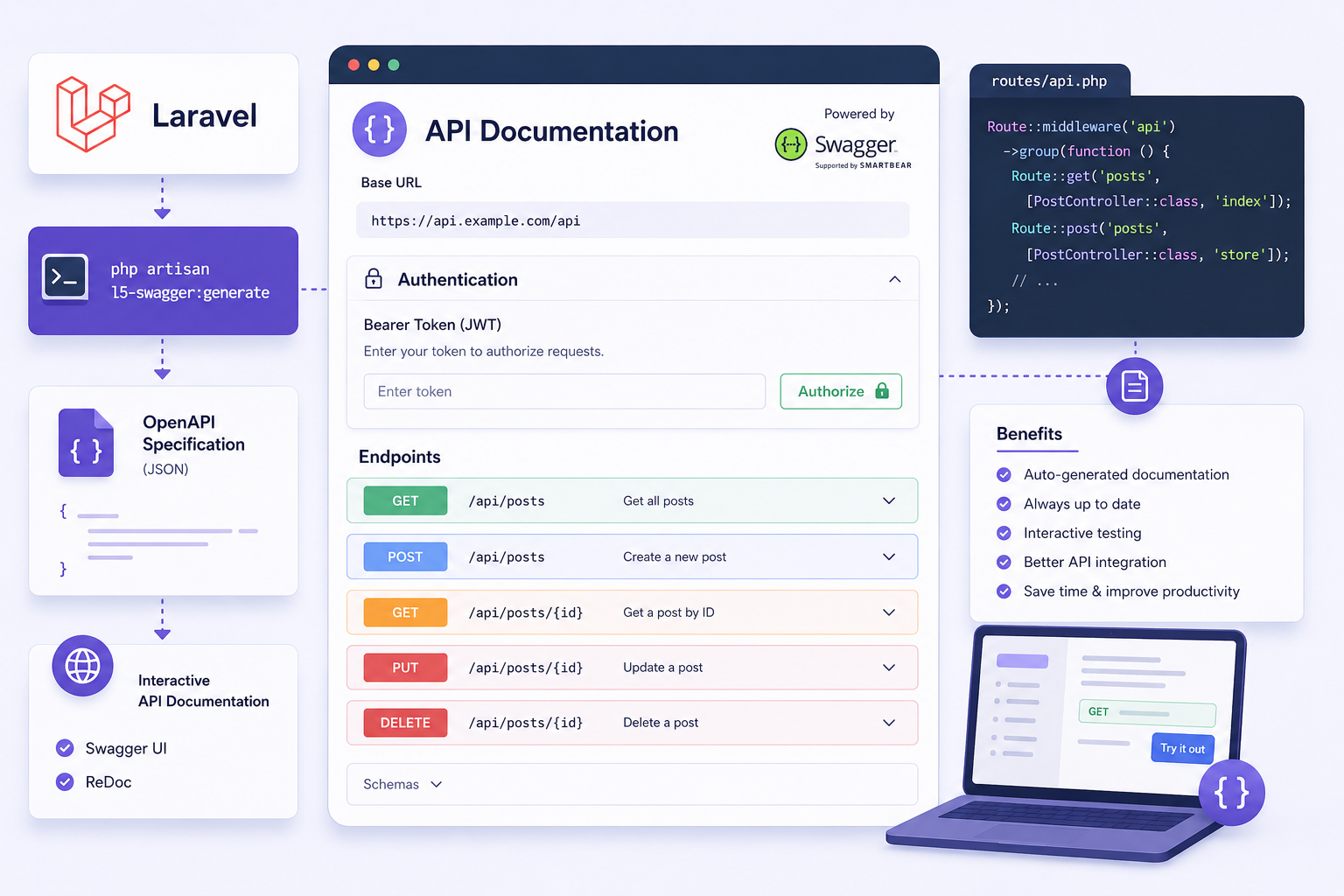Click the globe icon above Interactive API Documentation
The width and height of the screenshot is (1344, 896).
[x=82, y=666]
